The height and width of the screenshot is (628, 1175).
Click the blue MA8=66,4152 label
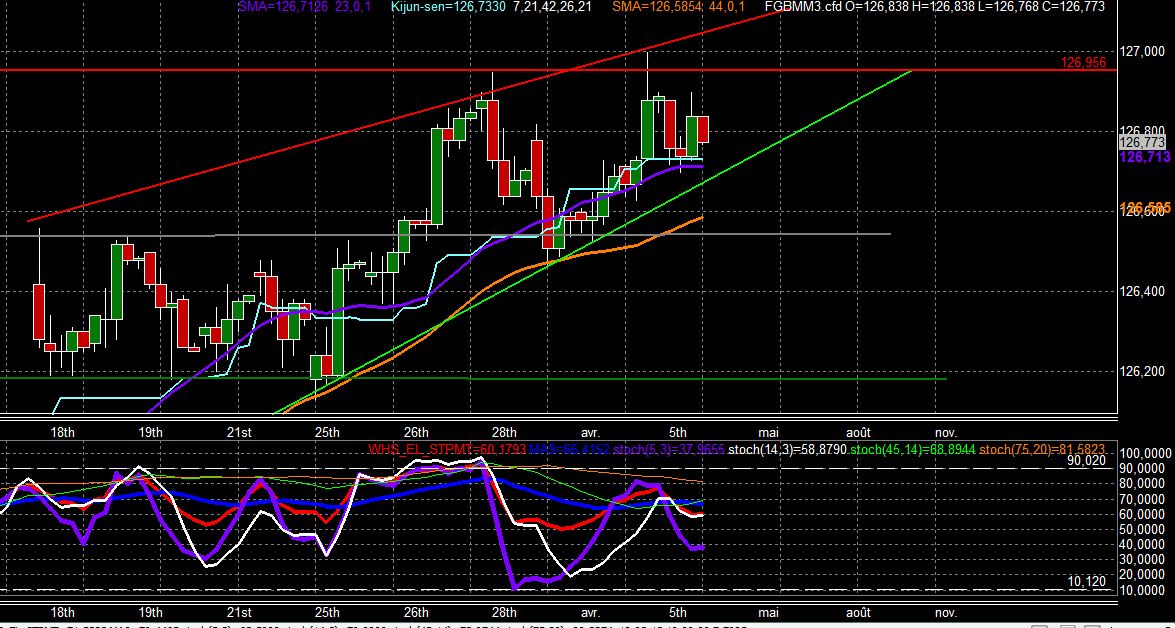569,450
